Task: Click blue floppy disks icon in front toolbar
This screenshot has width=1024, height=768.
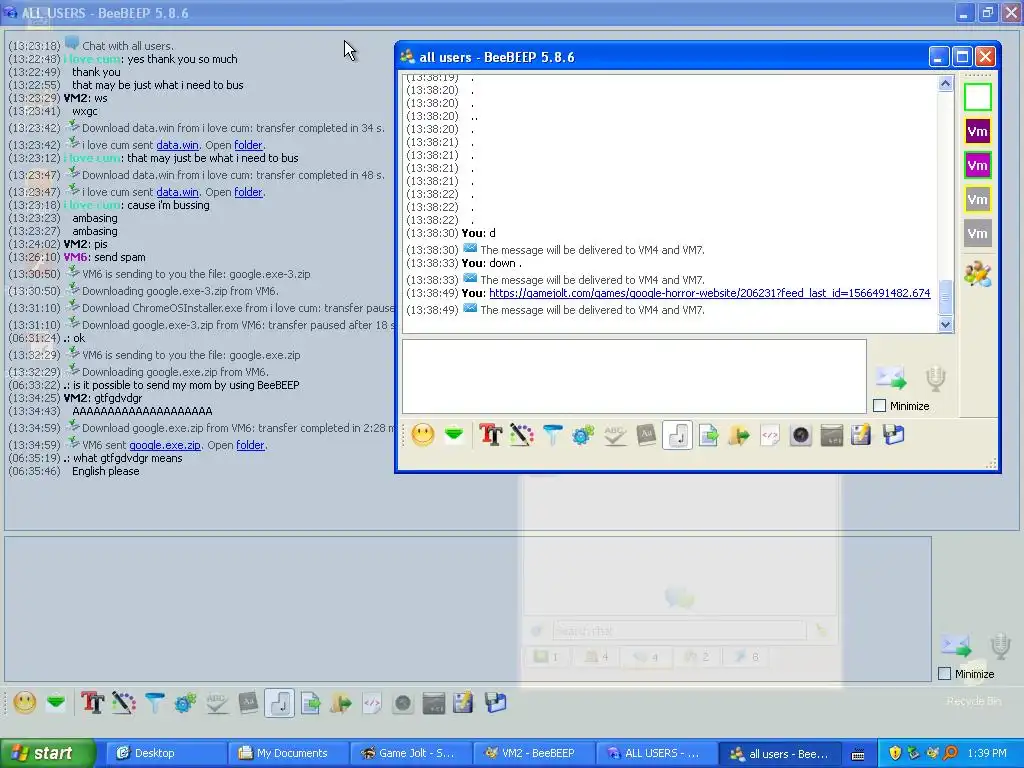Action: (893, 435)
